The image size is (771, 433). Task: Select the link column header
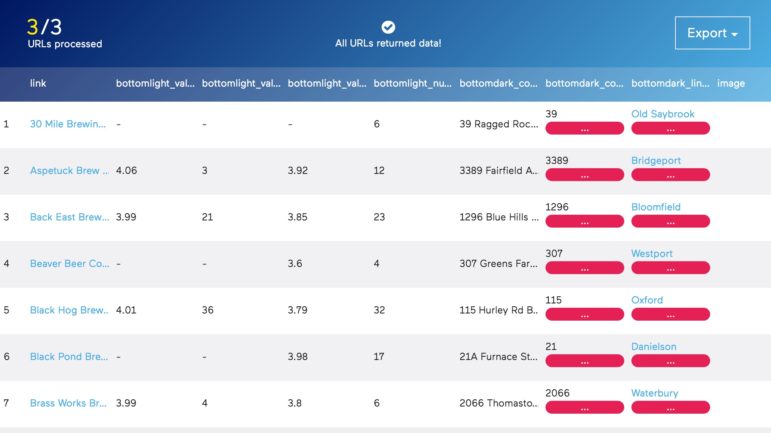pos(38,84)
